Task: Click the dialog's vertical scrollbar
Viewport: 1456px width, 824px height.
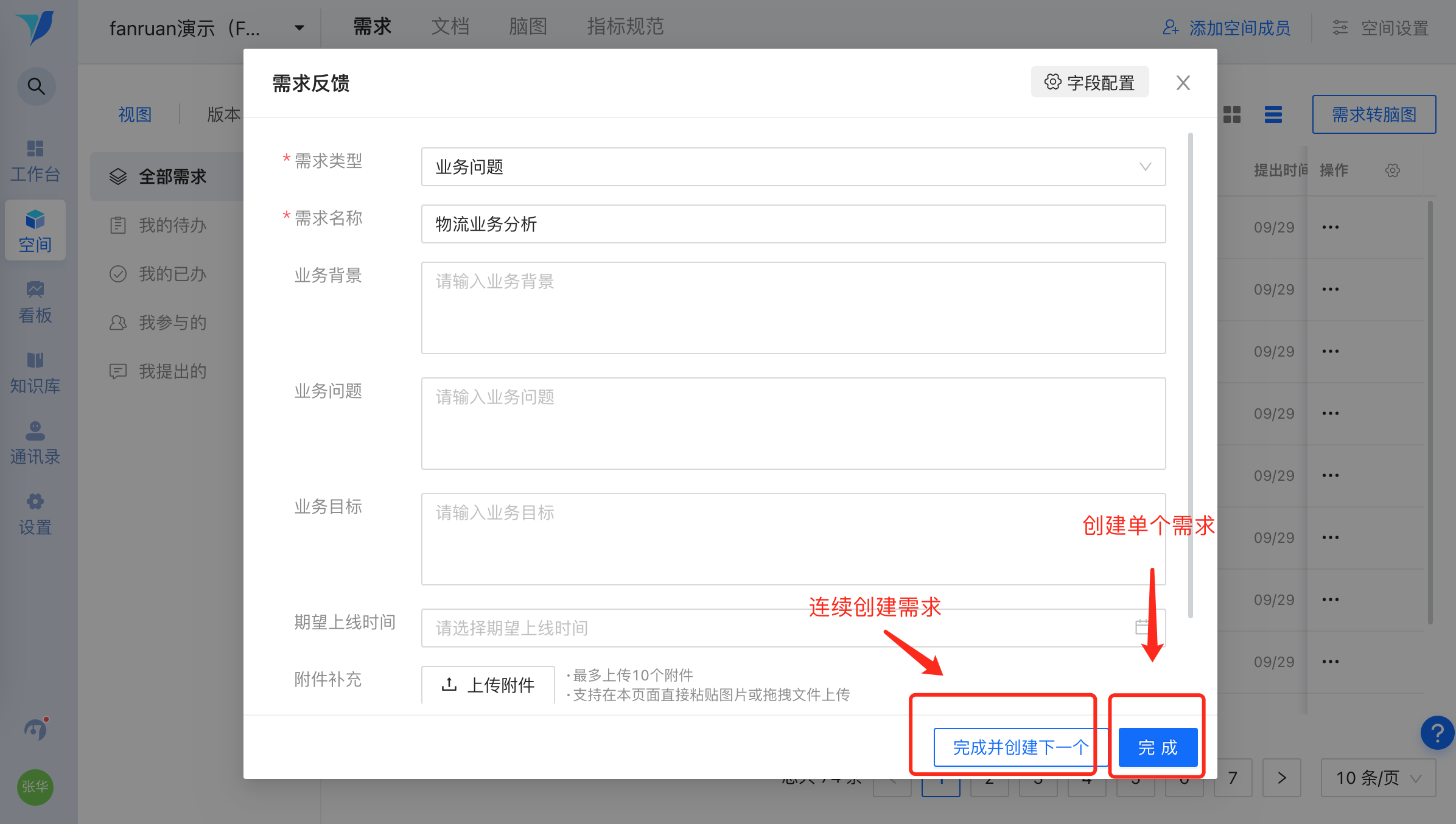Action: (1190, 374)
